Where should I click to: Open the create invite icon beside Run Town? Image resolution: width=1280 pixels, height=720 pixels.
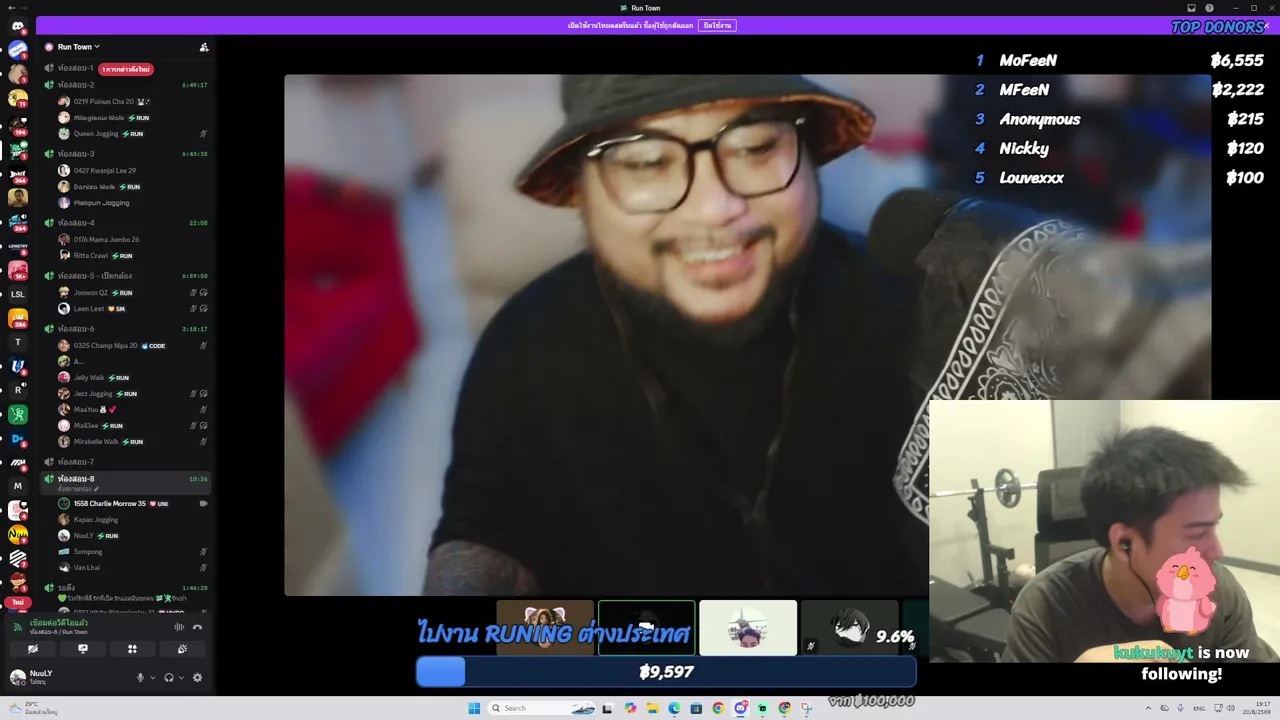204,47
